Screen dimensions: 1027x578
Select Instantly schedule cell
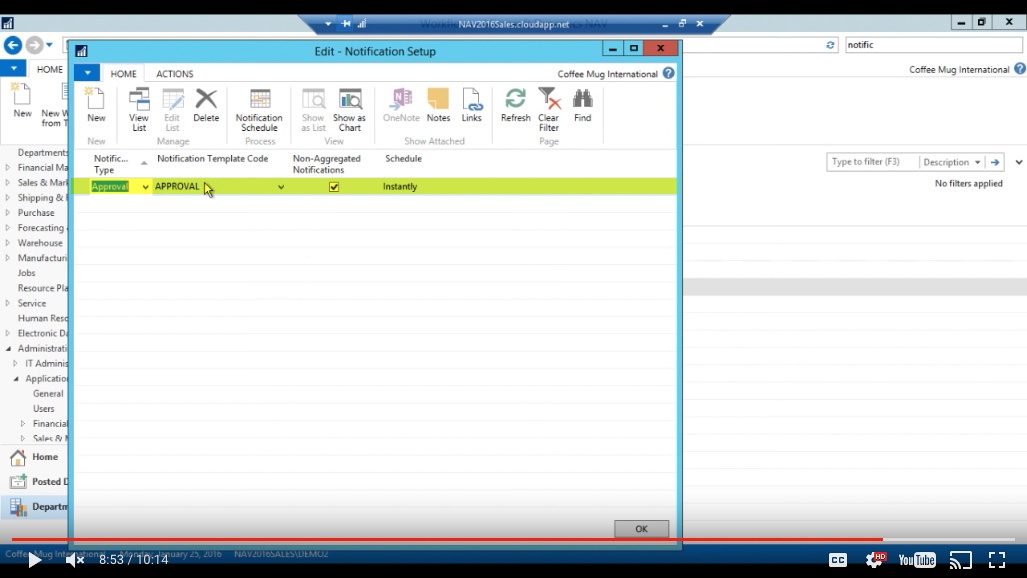(400, 187)
